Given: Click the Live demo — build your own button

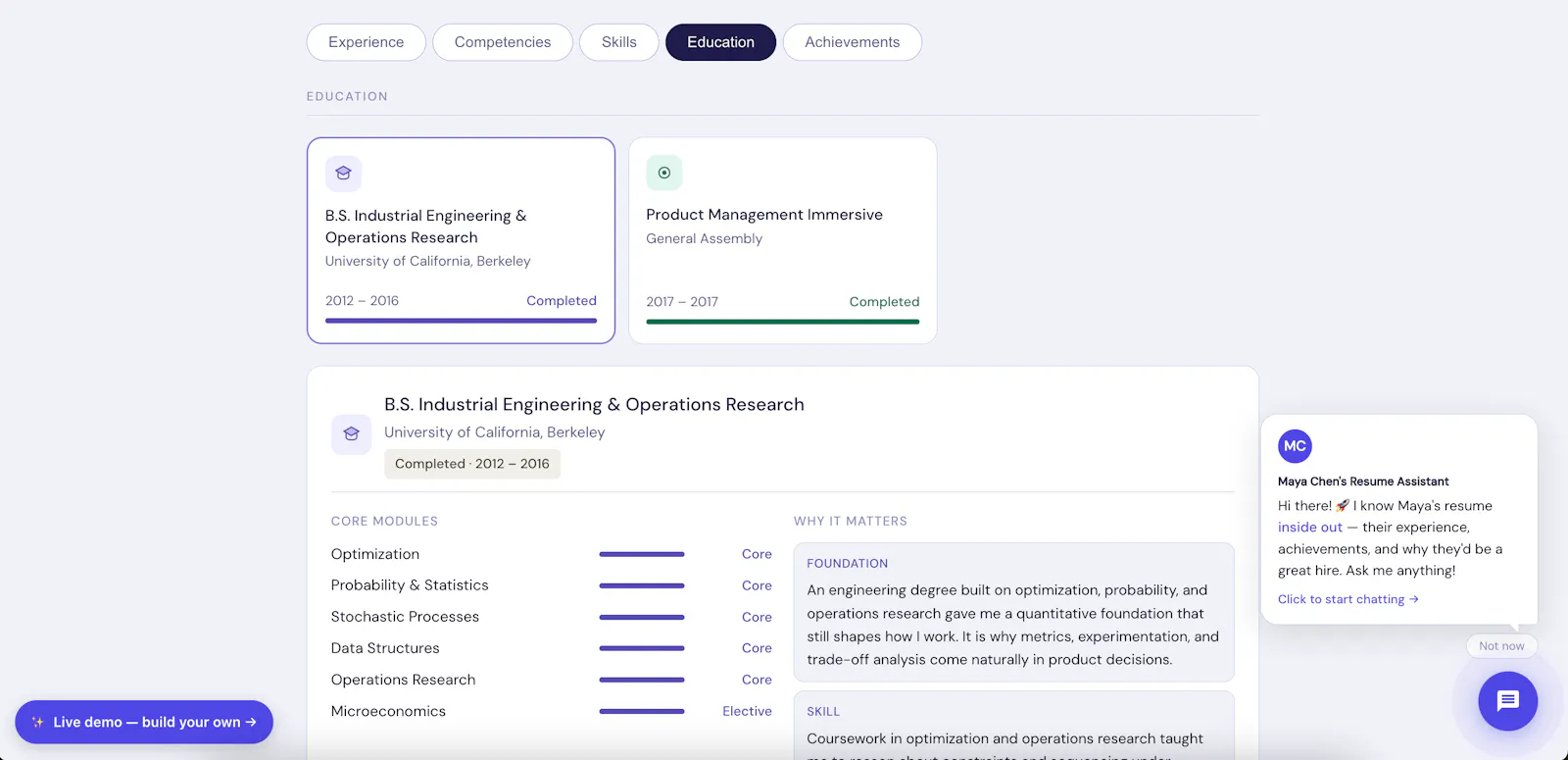Looking at the screenshot, I should tap(144, 722).
